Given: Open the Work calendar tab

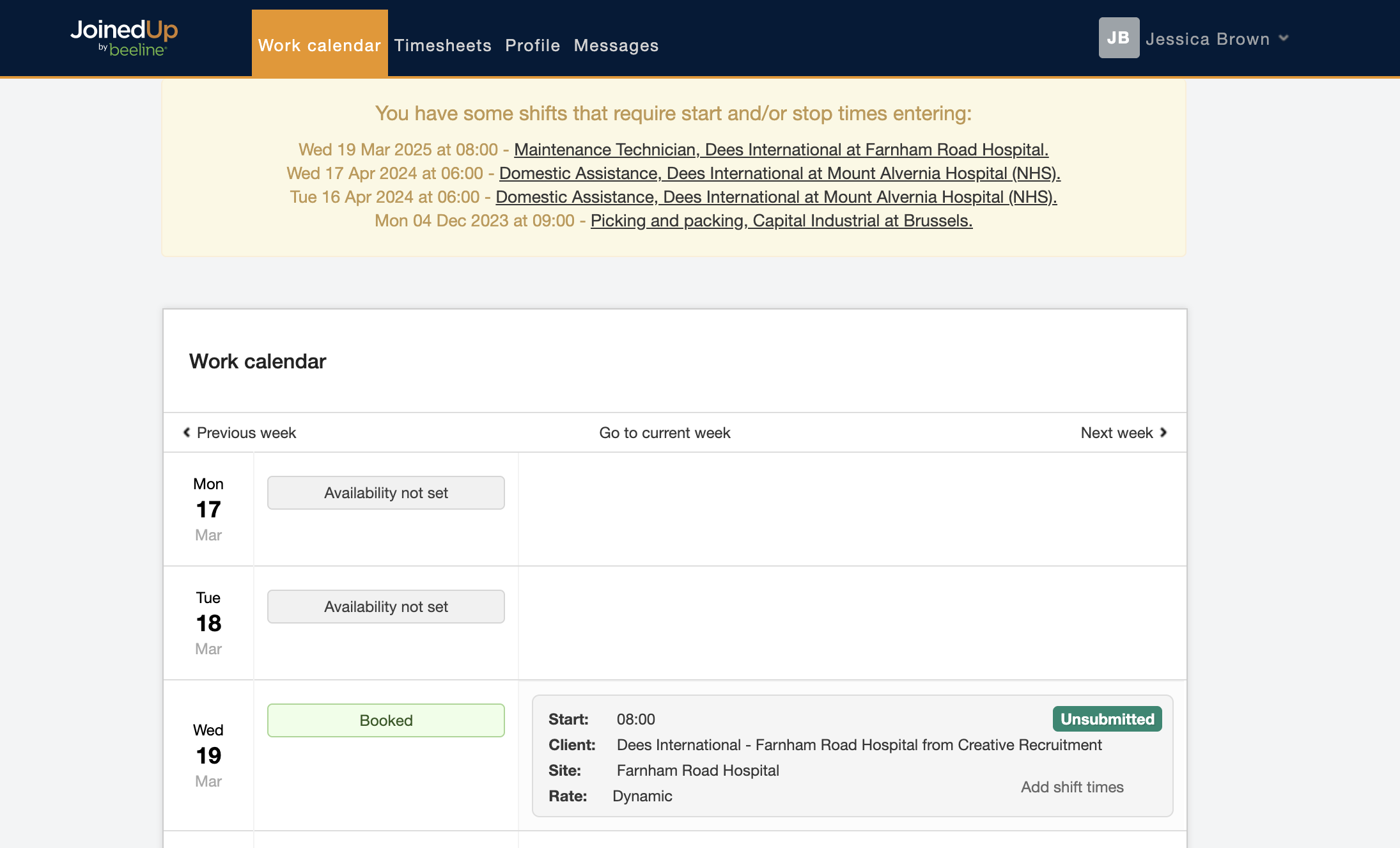Looking at the screenshot, I should 319,45.
